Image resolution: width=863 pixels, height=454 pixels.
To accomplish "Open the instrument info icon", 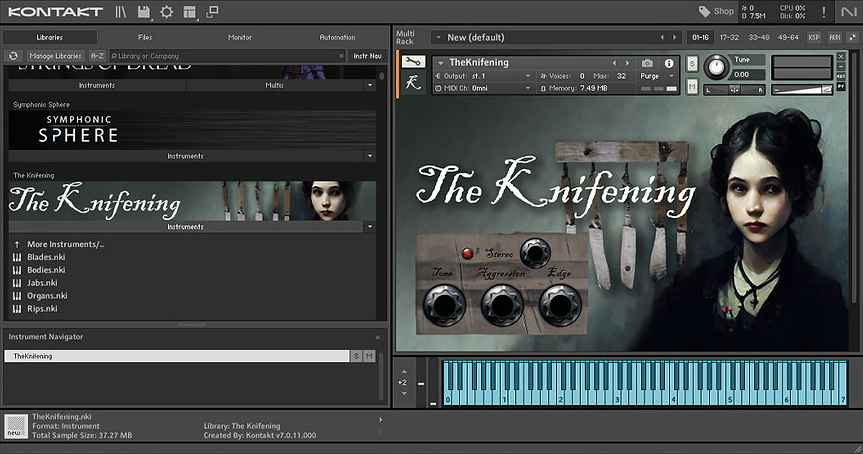I will [x=669, y=63].
